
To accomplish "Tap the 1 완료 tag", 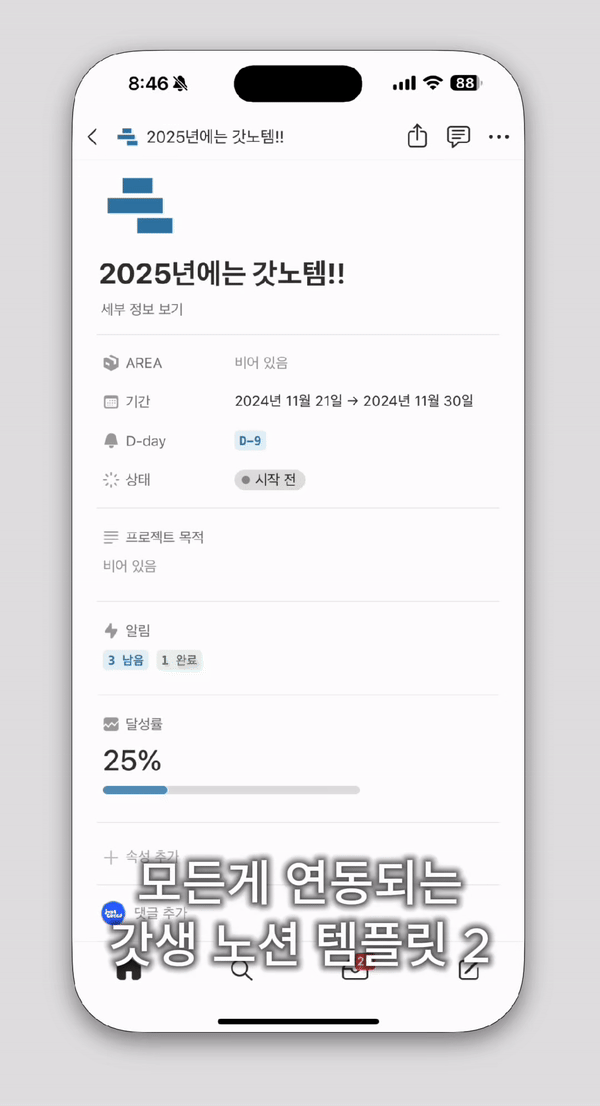I will 180,660.
